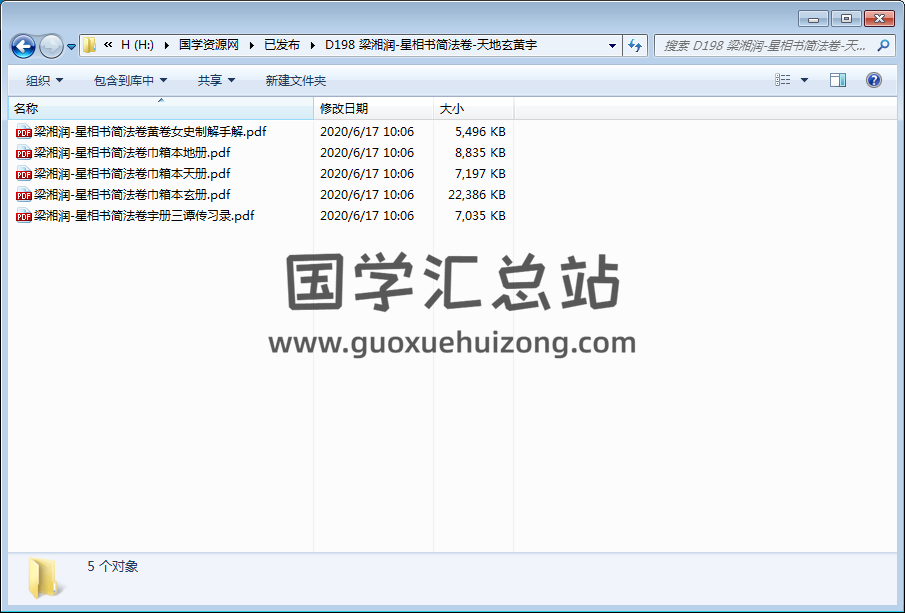Close the Explorer window
Screen dimensions: 905x613
pos(879,19)
